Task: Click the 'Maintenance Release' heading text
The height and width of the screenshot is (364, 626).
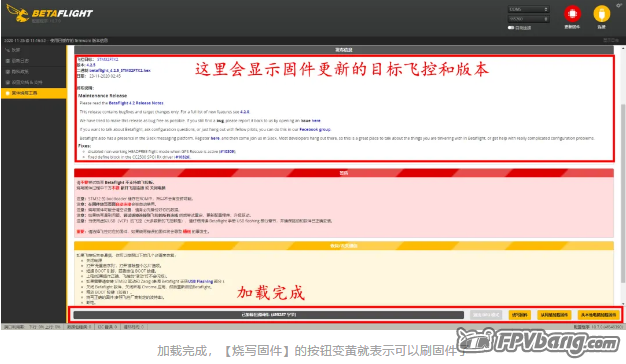Action: pyautogui.click(x=103, y=96)
